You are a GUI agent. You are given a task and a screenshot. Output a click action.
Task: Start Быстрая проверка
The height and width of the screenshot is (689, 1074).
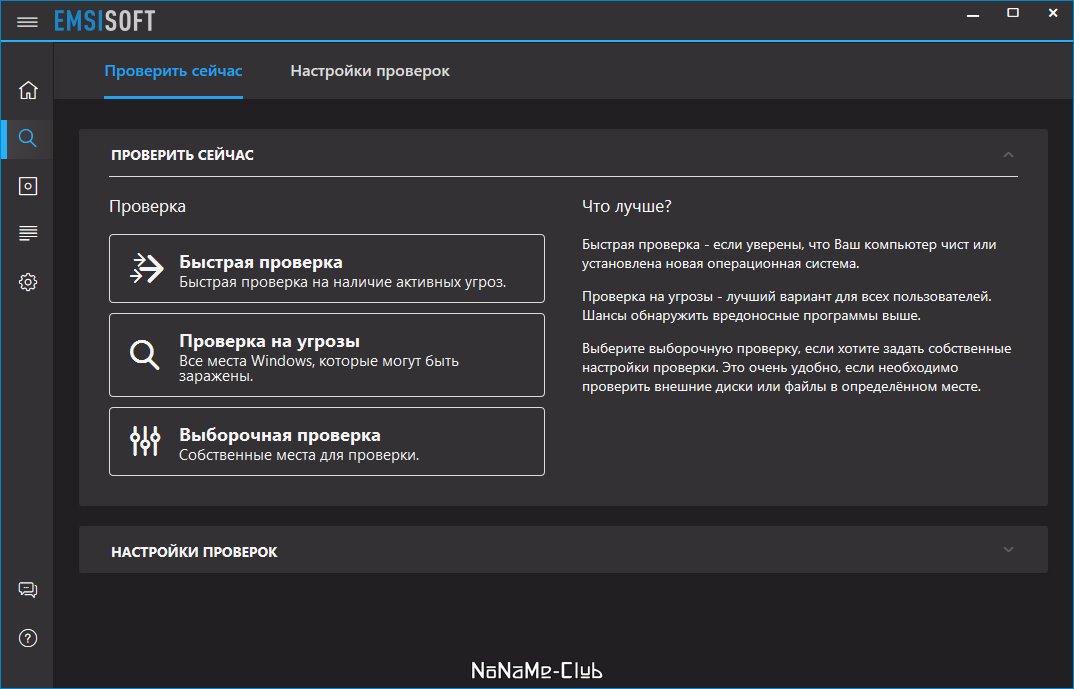click(327, 268)
